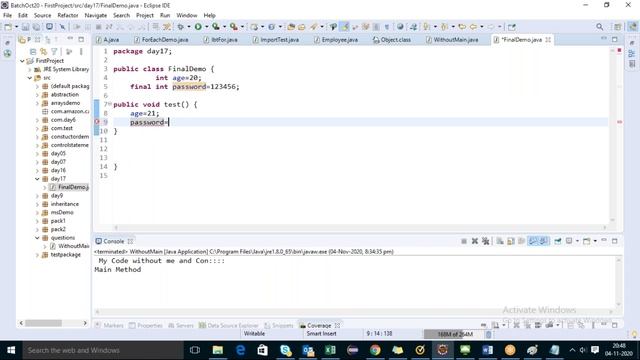Open the Refactor menu
Viewport: 640px width, 360px height.
[x=68, y=16]
